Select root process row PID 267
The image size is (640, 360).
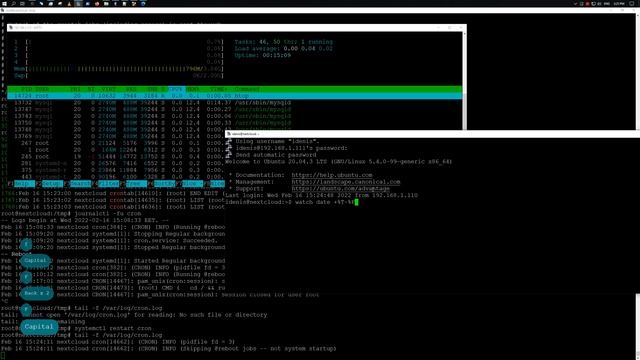116,143
